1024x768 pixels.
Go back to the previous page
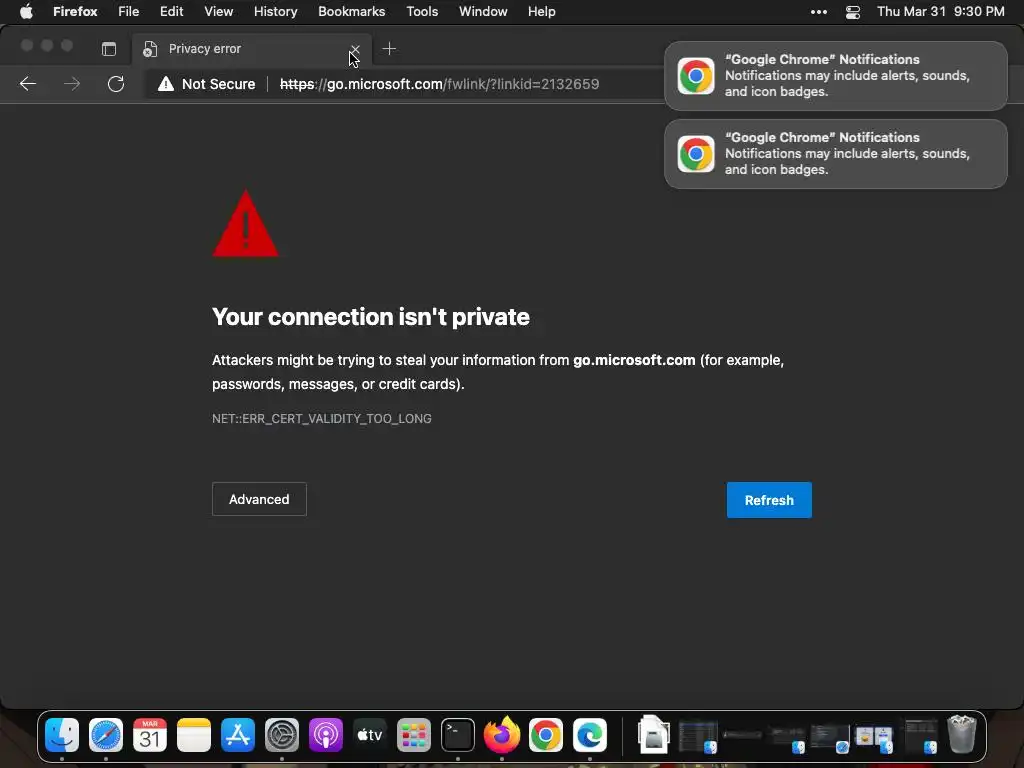point(28,84)
